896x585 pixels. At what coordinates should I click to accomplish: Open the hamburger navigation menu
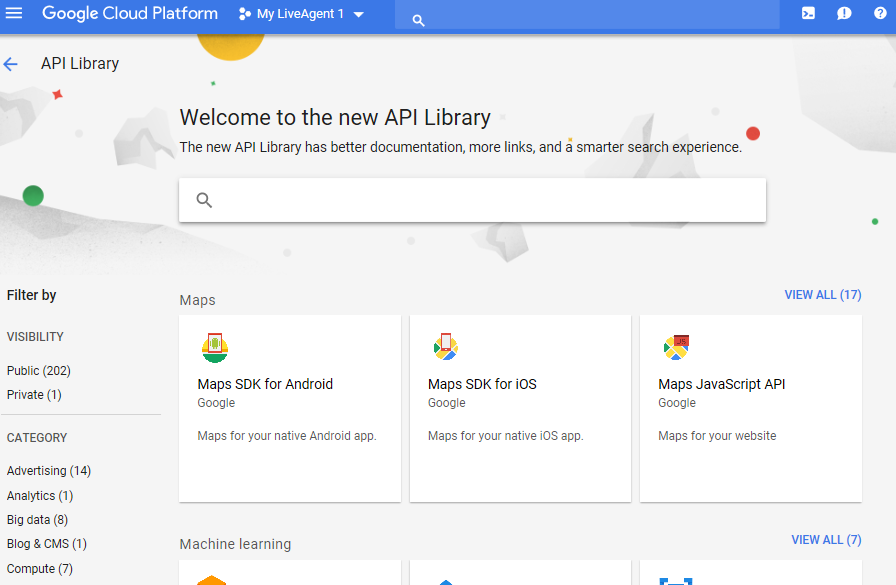pos(13,13)
